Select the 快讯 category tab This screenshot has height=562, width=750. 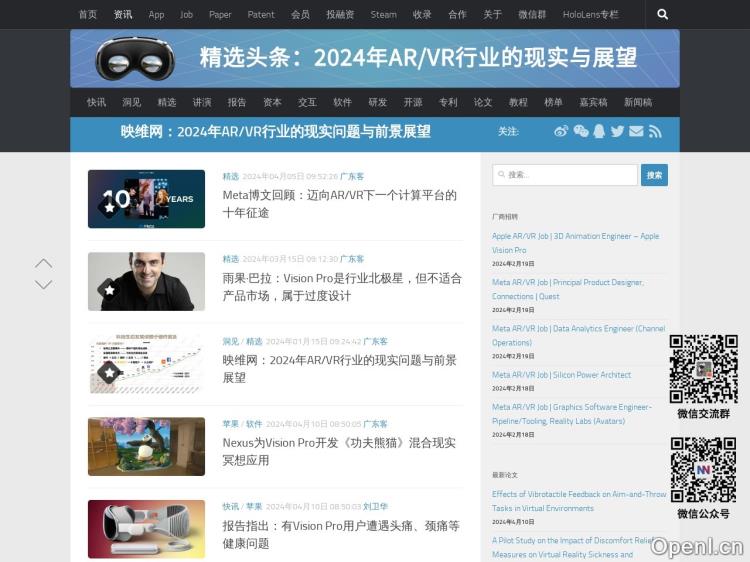coord(96,102)
